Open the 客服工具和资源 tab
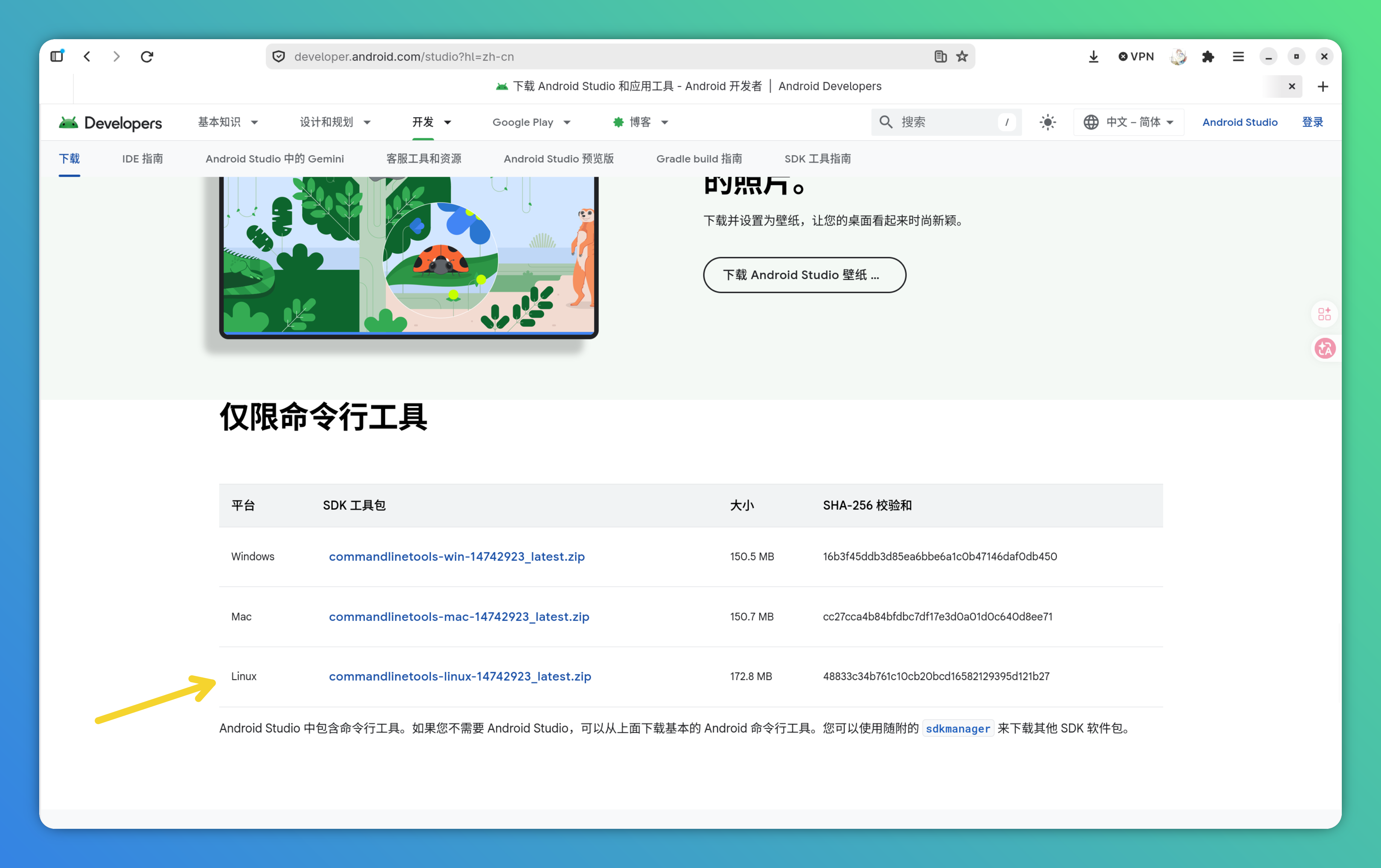 423,159
